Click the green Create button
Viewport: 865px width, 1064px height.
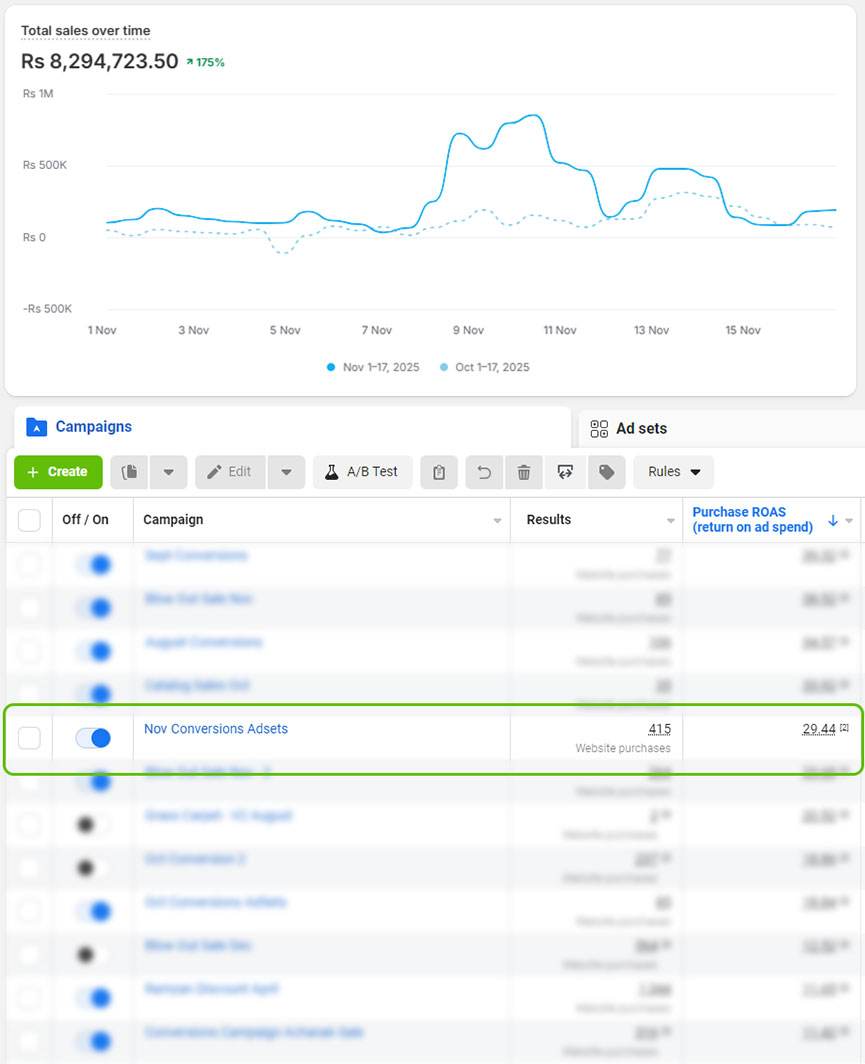57,472
